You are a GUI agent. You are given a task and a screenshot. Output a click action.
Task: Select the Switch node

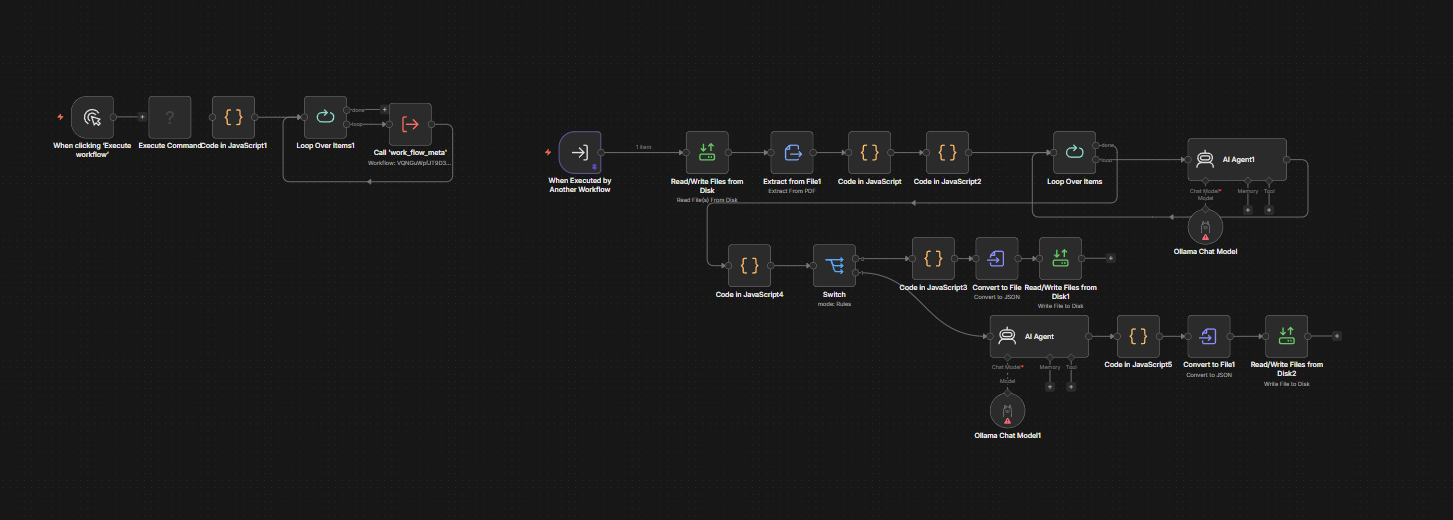tap(834, 265)
